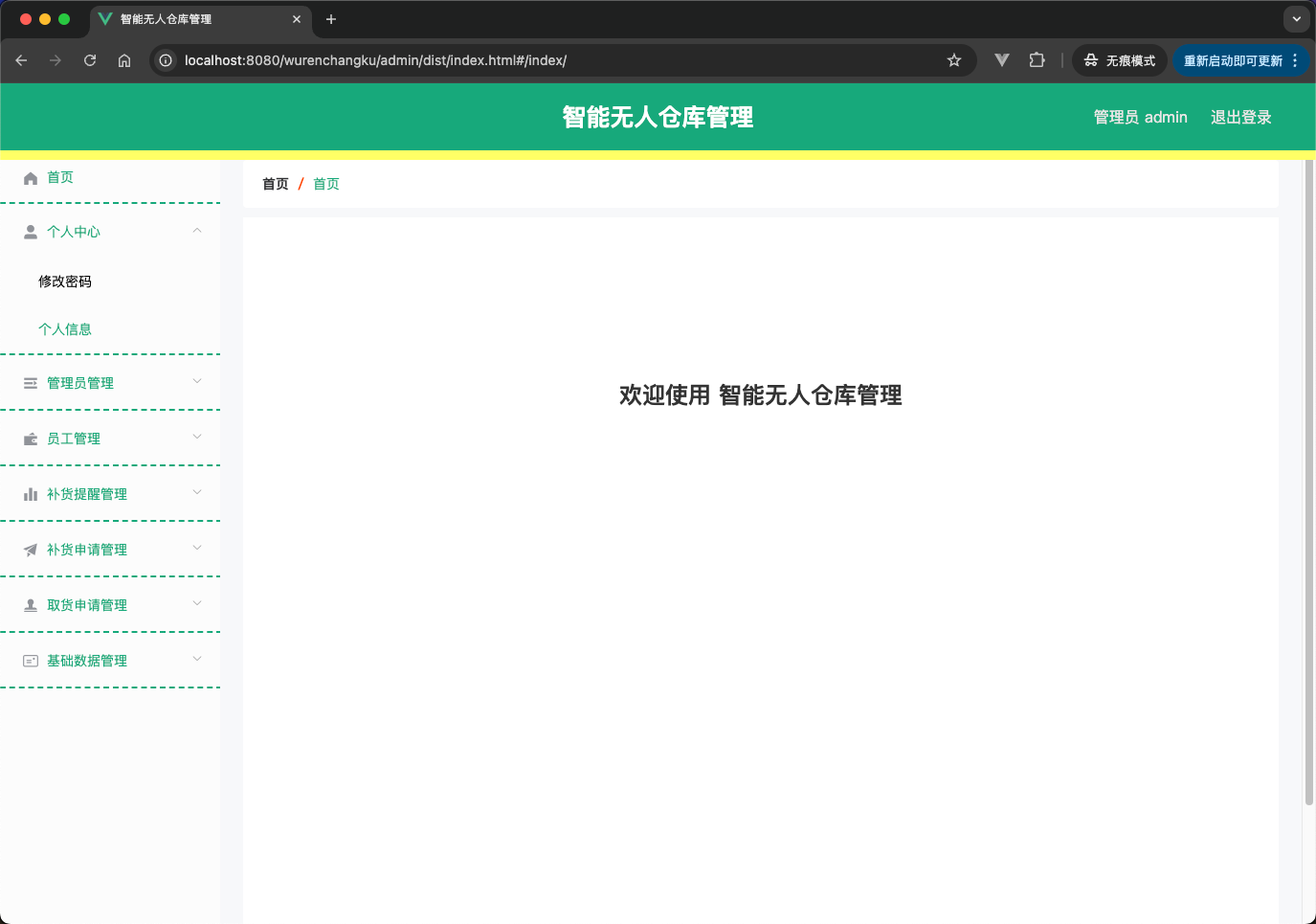Click the 管理员 admin label in header
The image size is (1316, 924).
(1140, 117)
